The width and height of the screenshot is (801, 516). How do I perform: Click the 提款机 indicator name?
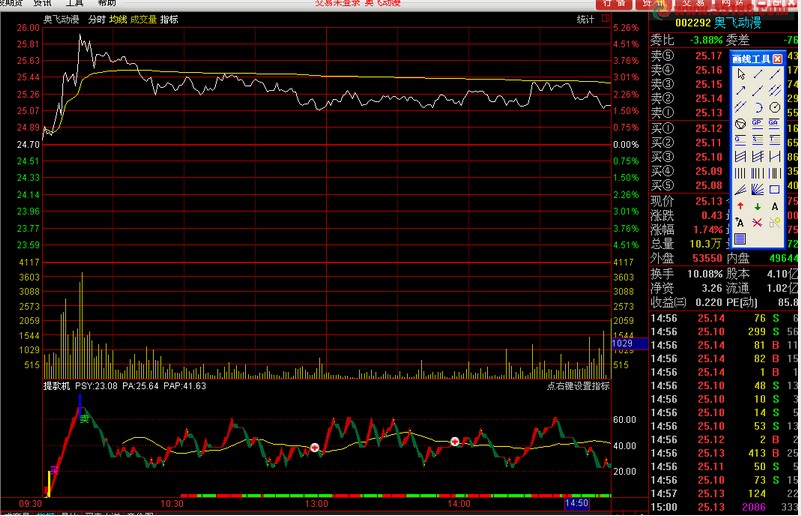pyautogui.click(x=56, y=386)
